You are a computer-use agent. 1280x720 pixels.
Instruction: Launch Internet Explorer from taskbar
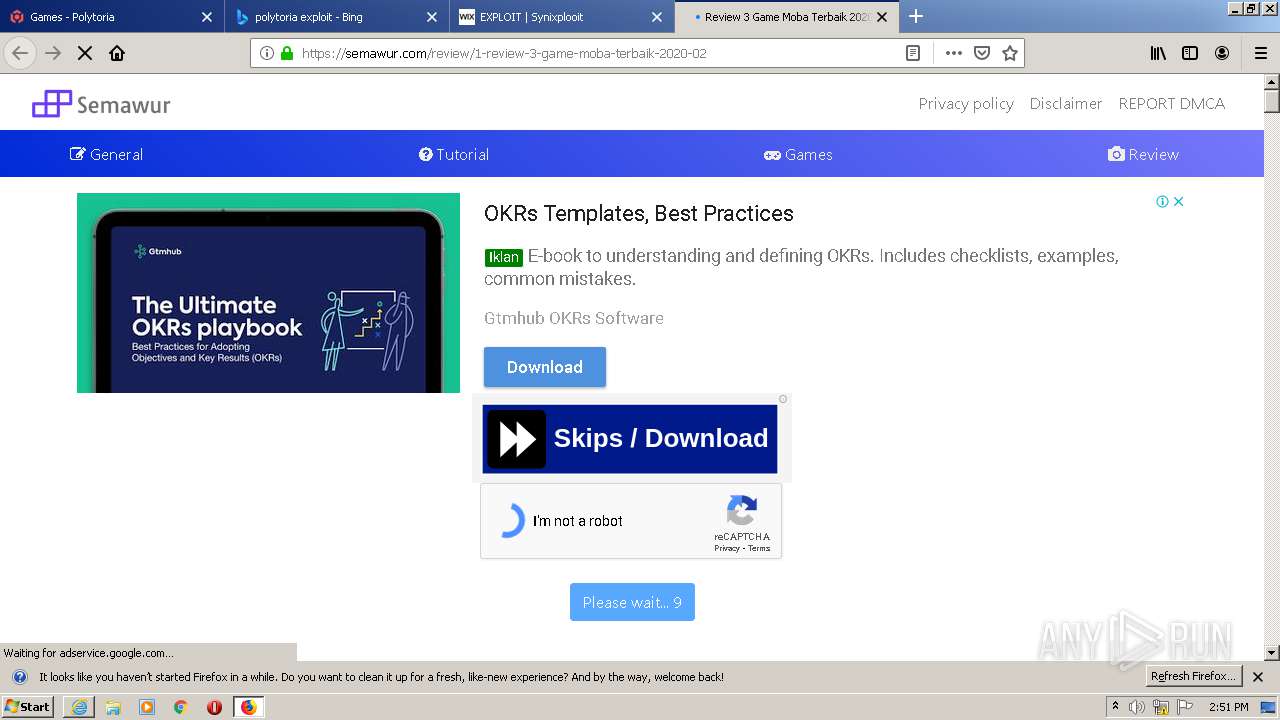79,707
